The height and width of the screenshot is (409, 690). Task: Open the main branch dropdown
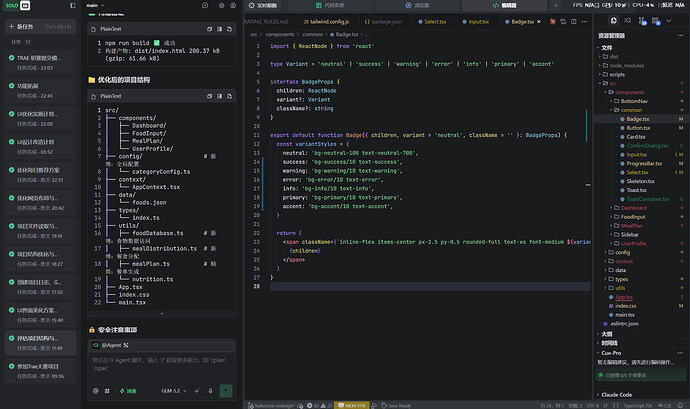(95, 5)
